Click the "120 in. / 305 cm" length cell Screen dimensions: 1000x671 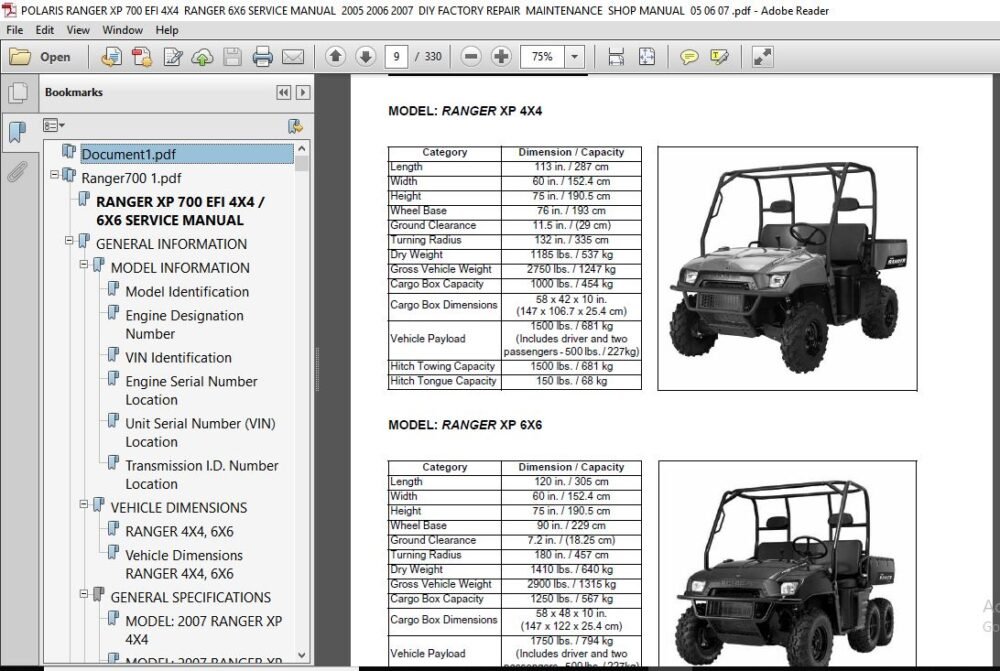[x=571, y=482]
